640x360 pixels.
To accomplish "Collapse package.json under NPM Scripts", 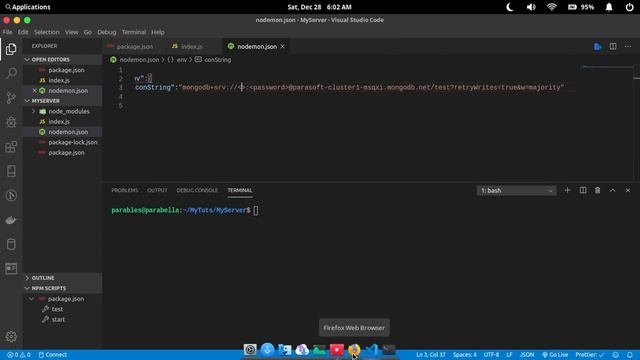I will (62, 299).
